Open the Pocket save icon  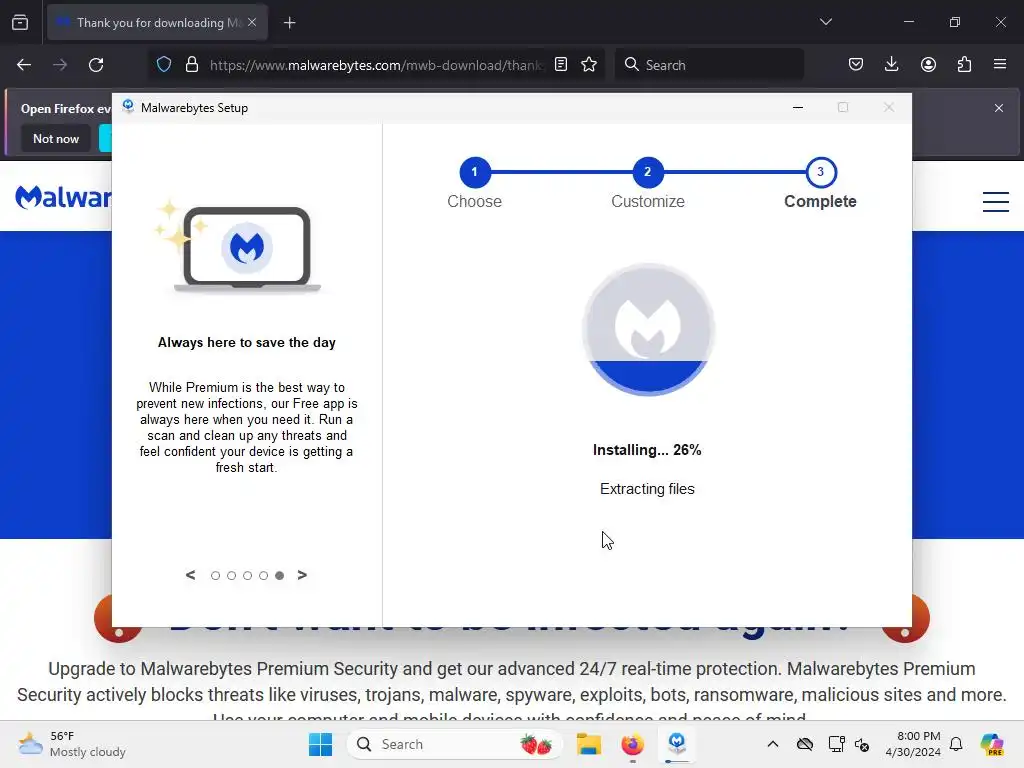click(x=856, y=64)
